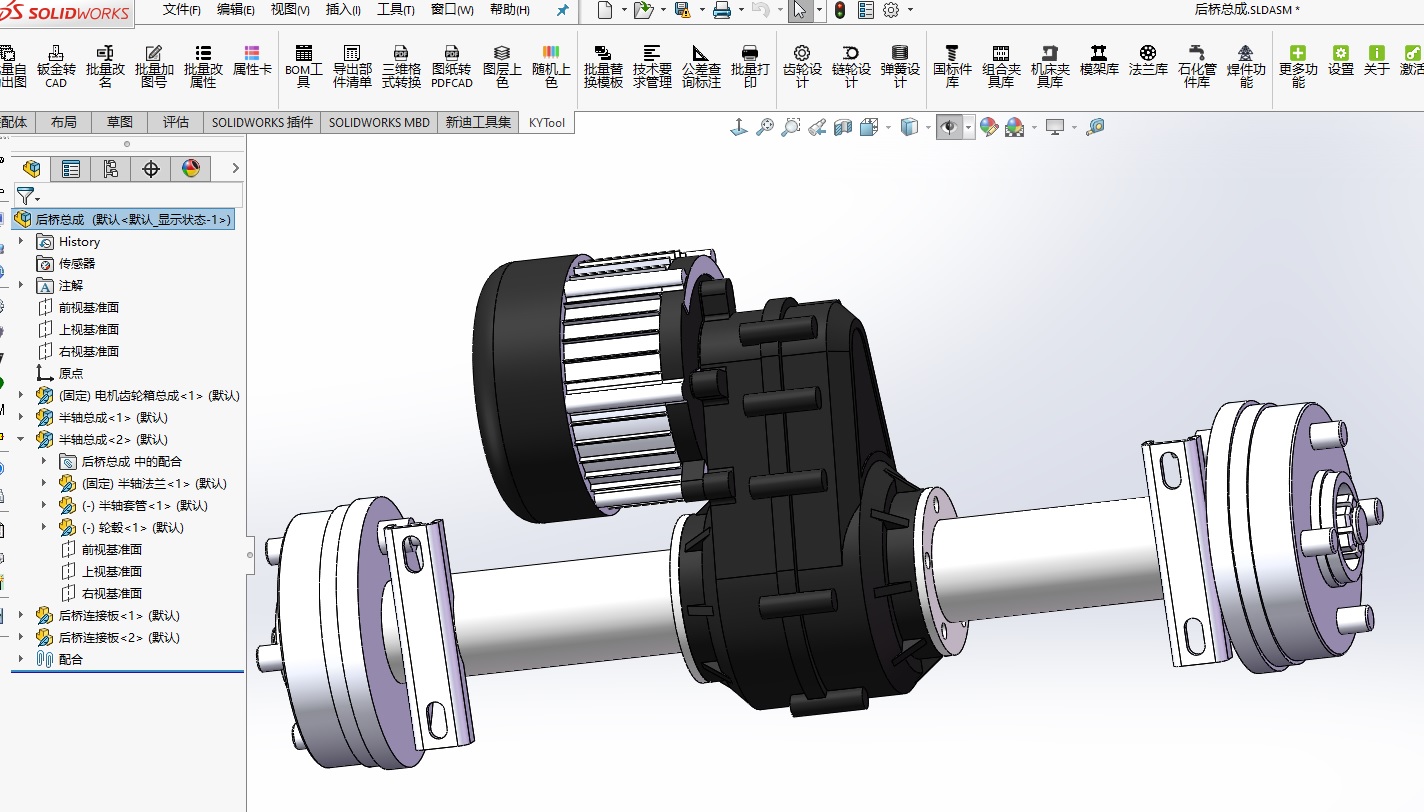Switch to the SOLIDWORKS MBD tab
The width and height of the screenshot is (1424, 812).
pos(380,122)
